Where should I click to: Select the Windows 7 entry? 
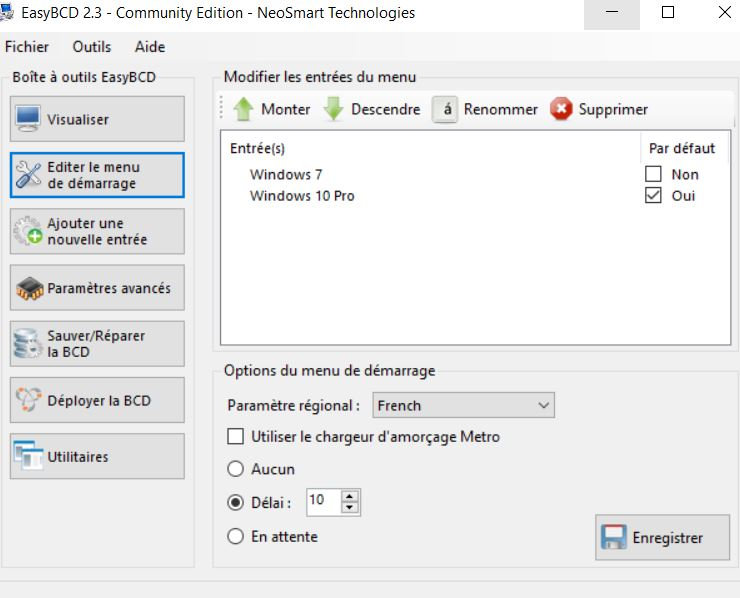coord(286,174)
